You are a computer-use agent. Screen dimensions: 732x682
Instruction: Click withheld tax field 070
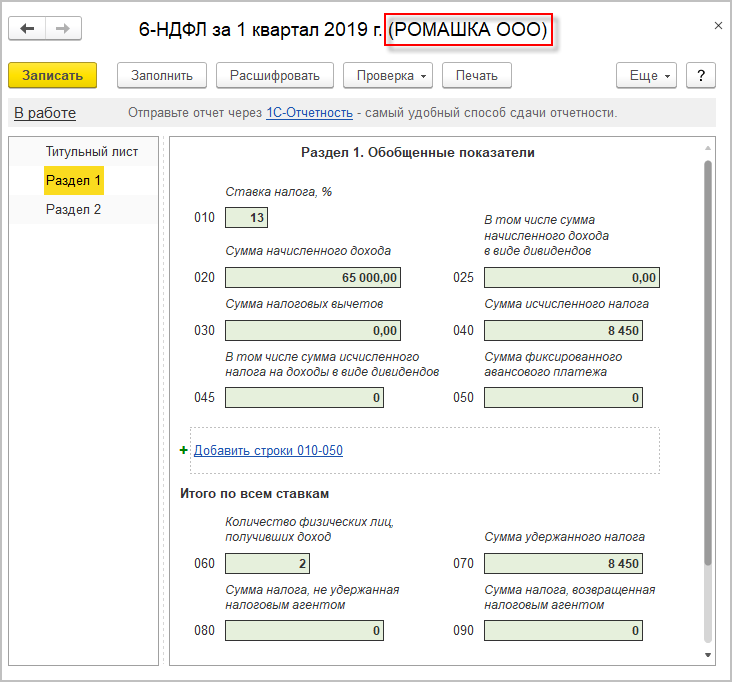(563, 563)
